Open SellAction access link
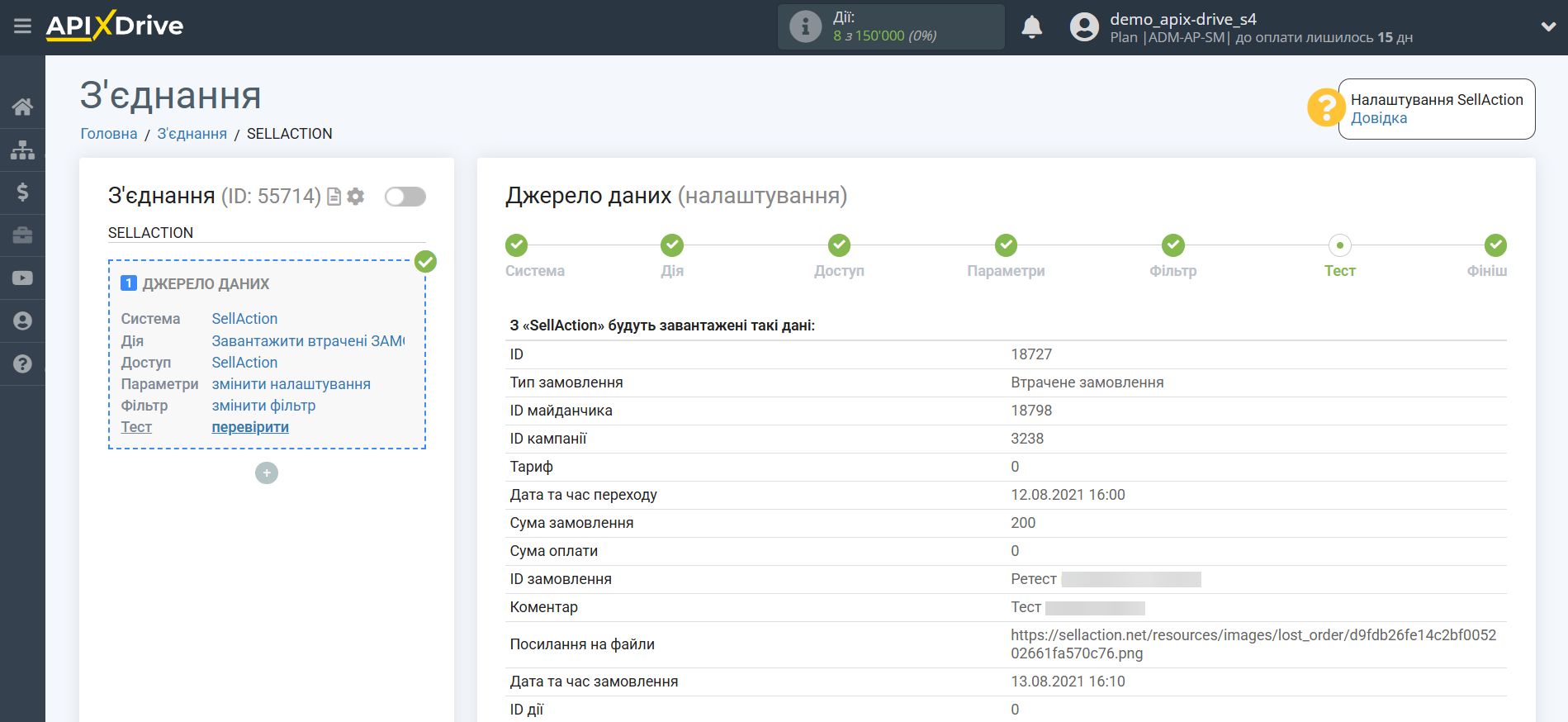This screenshot has width=1568, height=722. (244, 363)
